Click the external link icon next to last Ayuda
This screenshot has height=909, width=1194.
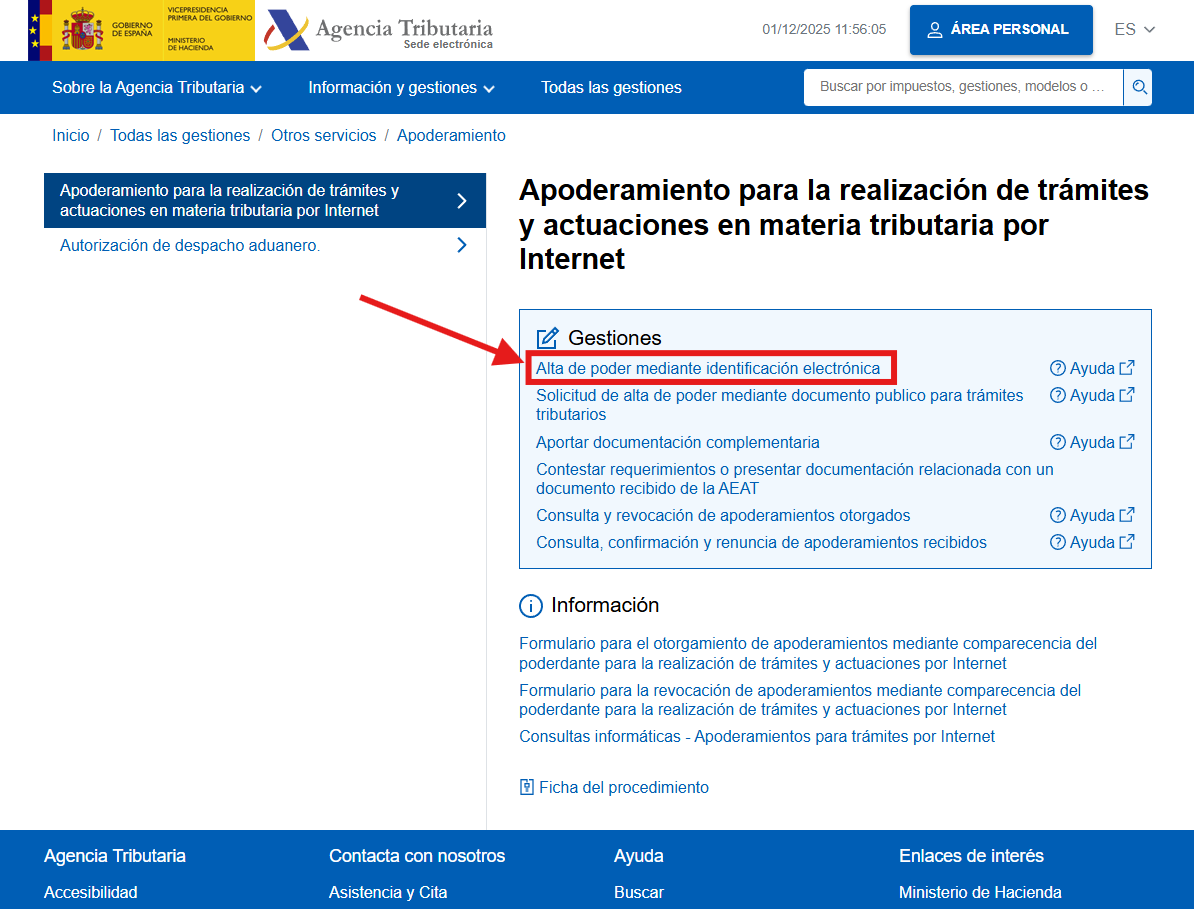[x=1128, y=541]
